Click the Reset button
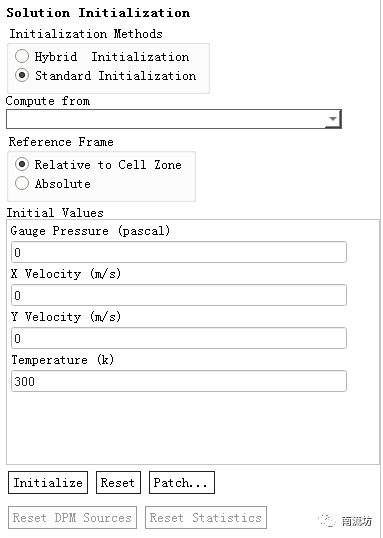The image size is (383, 538). (118, 482)
